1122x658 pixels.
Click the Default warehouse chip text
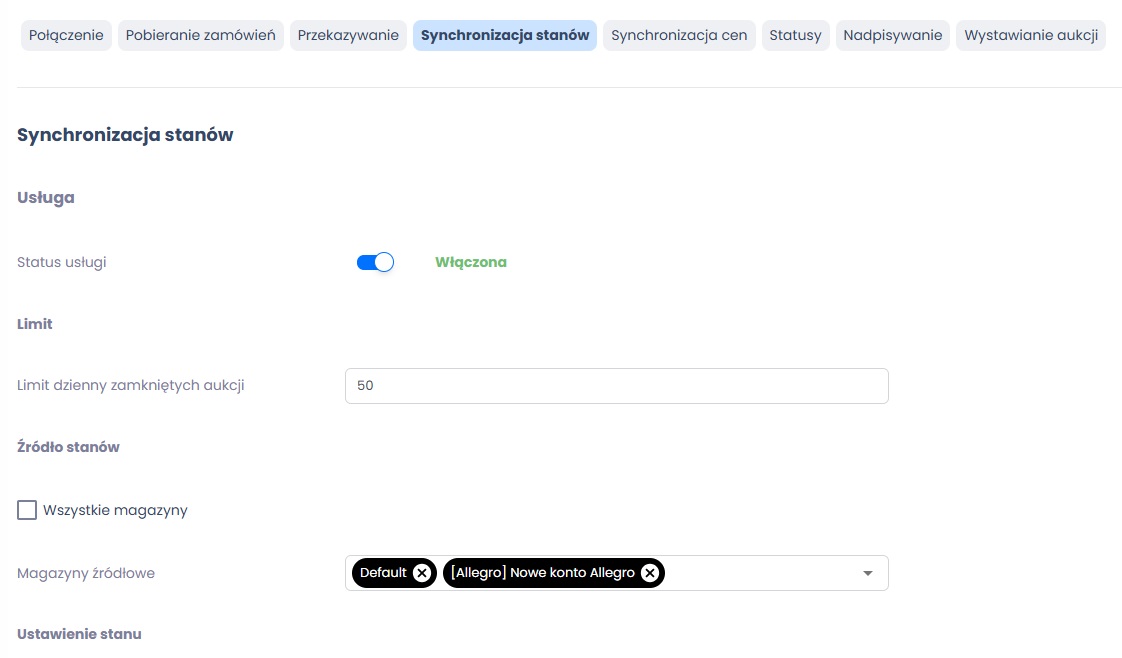tap(383, 573)
